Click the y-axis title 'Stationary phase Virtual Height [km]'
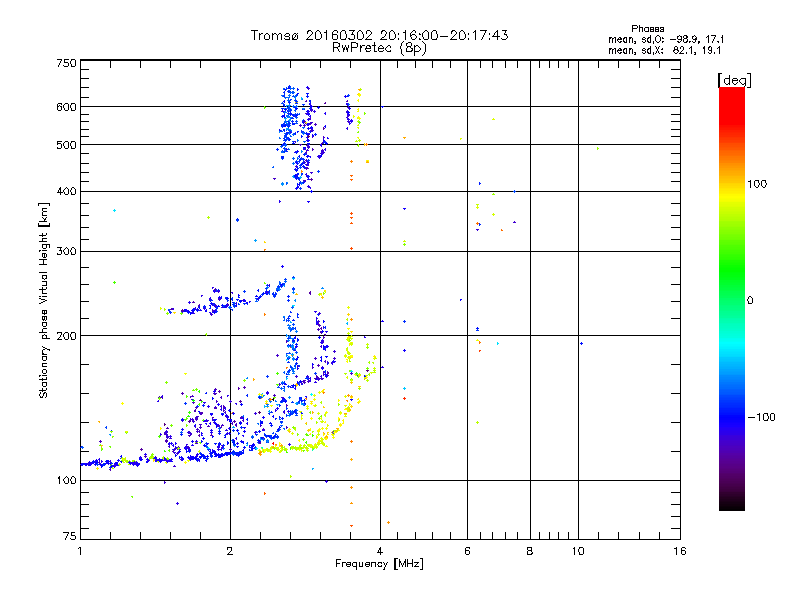 [x=43, y=301]
